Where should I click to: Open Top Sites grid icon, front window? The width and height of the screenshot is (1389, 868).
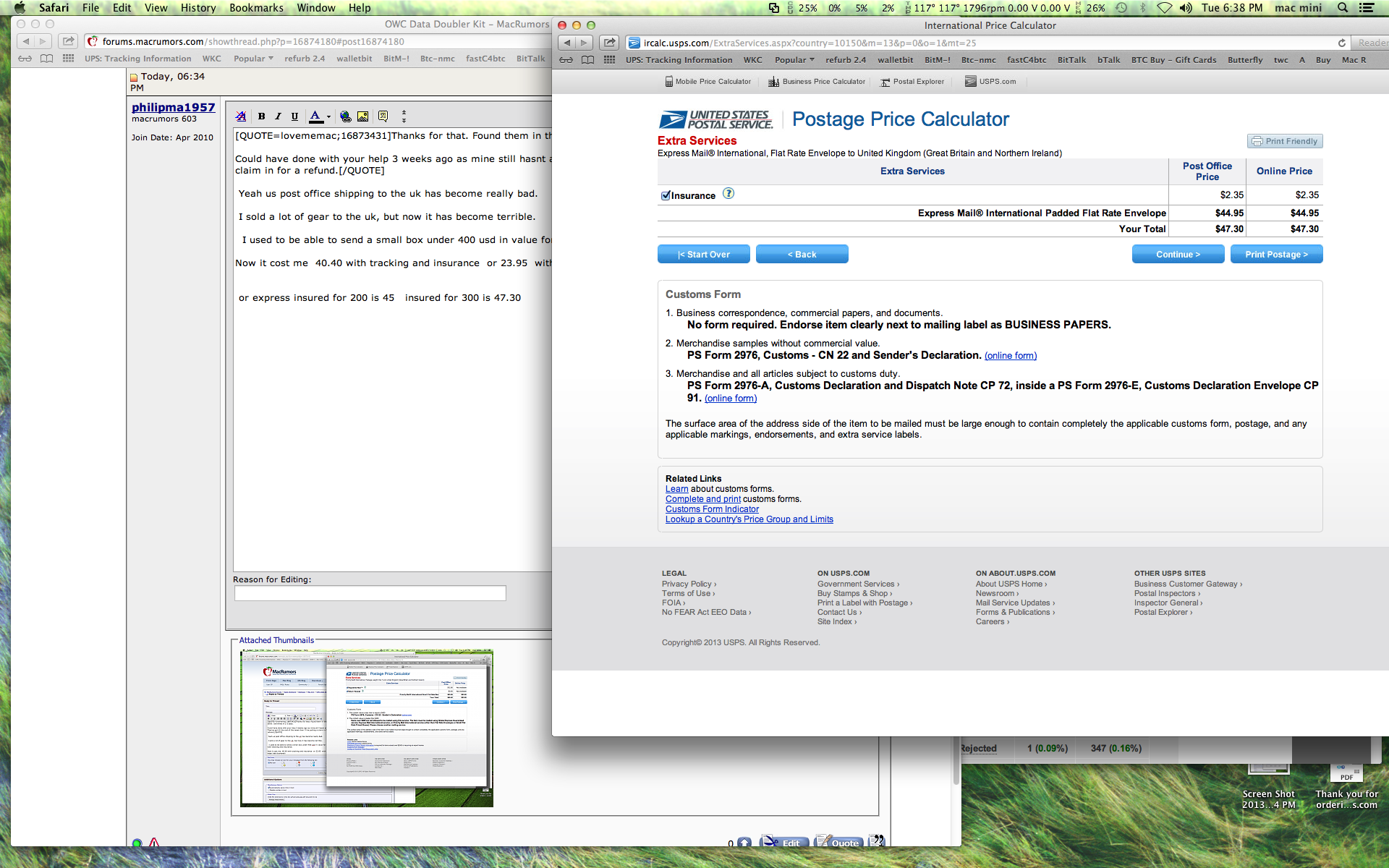pos(610,60)
